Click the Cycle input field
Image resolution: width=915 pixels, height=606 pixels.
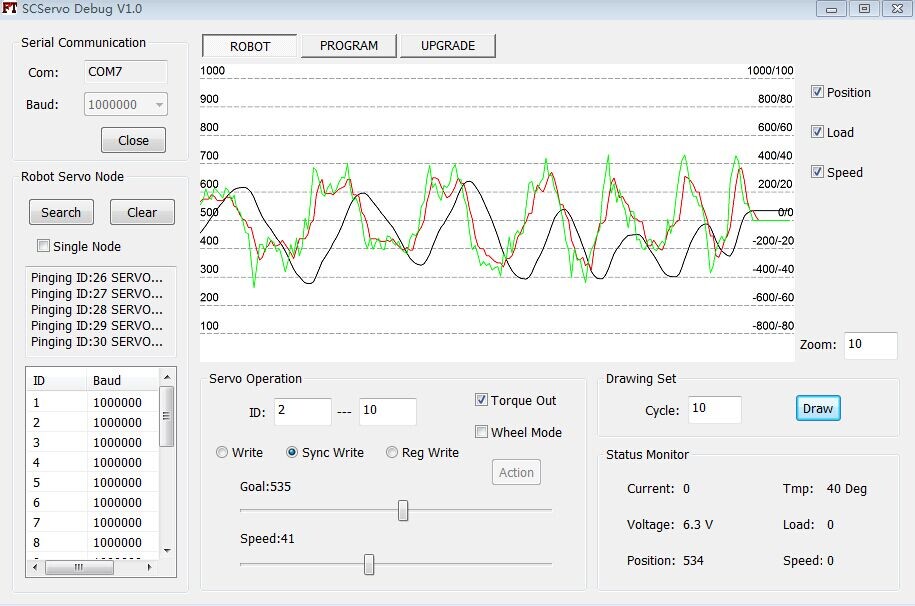pyautogui.click(x=715, y=409)
